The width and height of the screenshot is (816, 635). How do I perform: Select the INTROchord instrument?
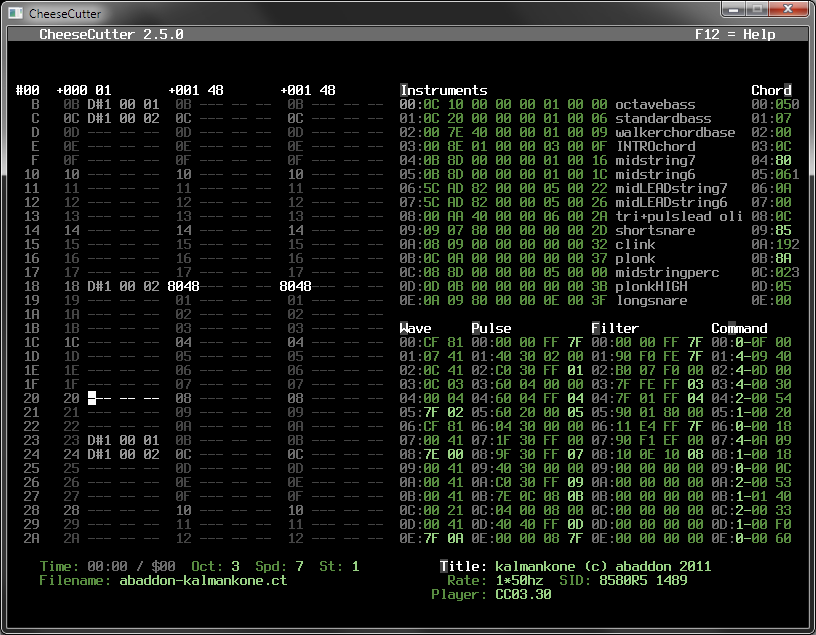(x=547, y=147)
